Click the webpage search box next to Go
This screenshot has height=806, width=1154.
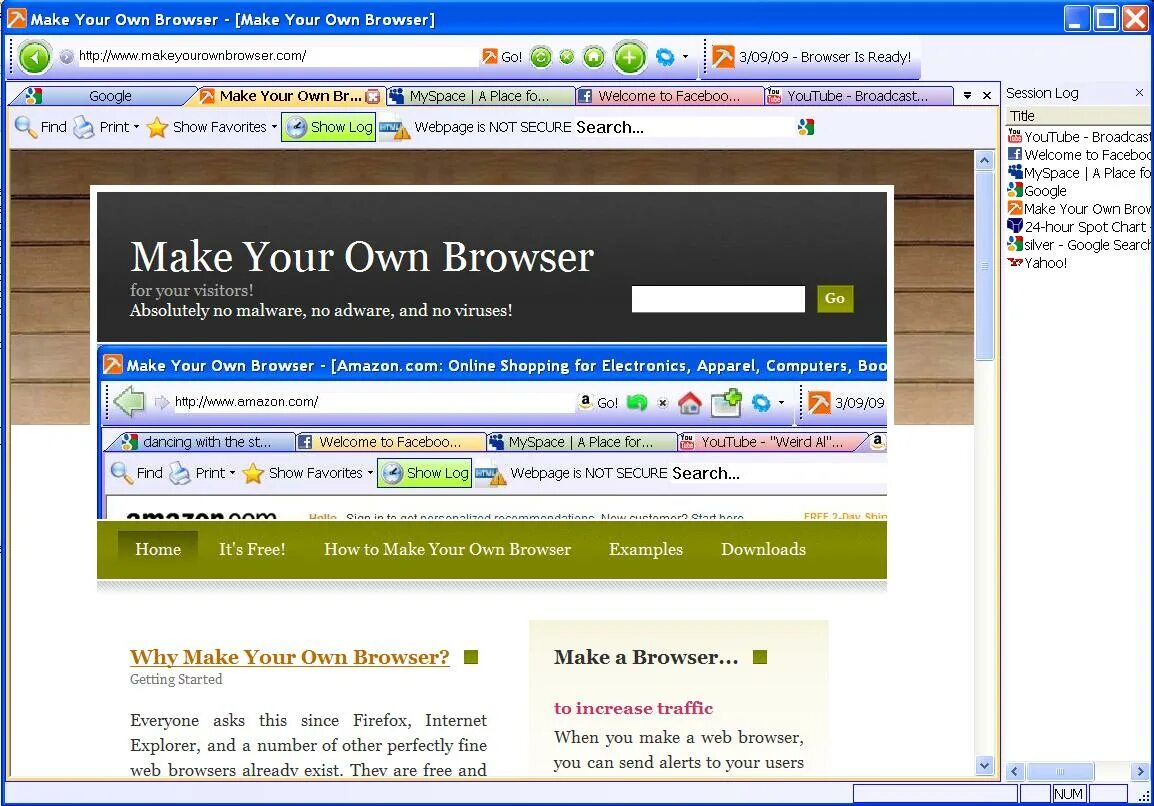(x=718, y=299)
